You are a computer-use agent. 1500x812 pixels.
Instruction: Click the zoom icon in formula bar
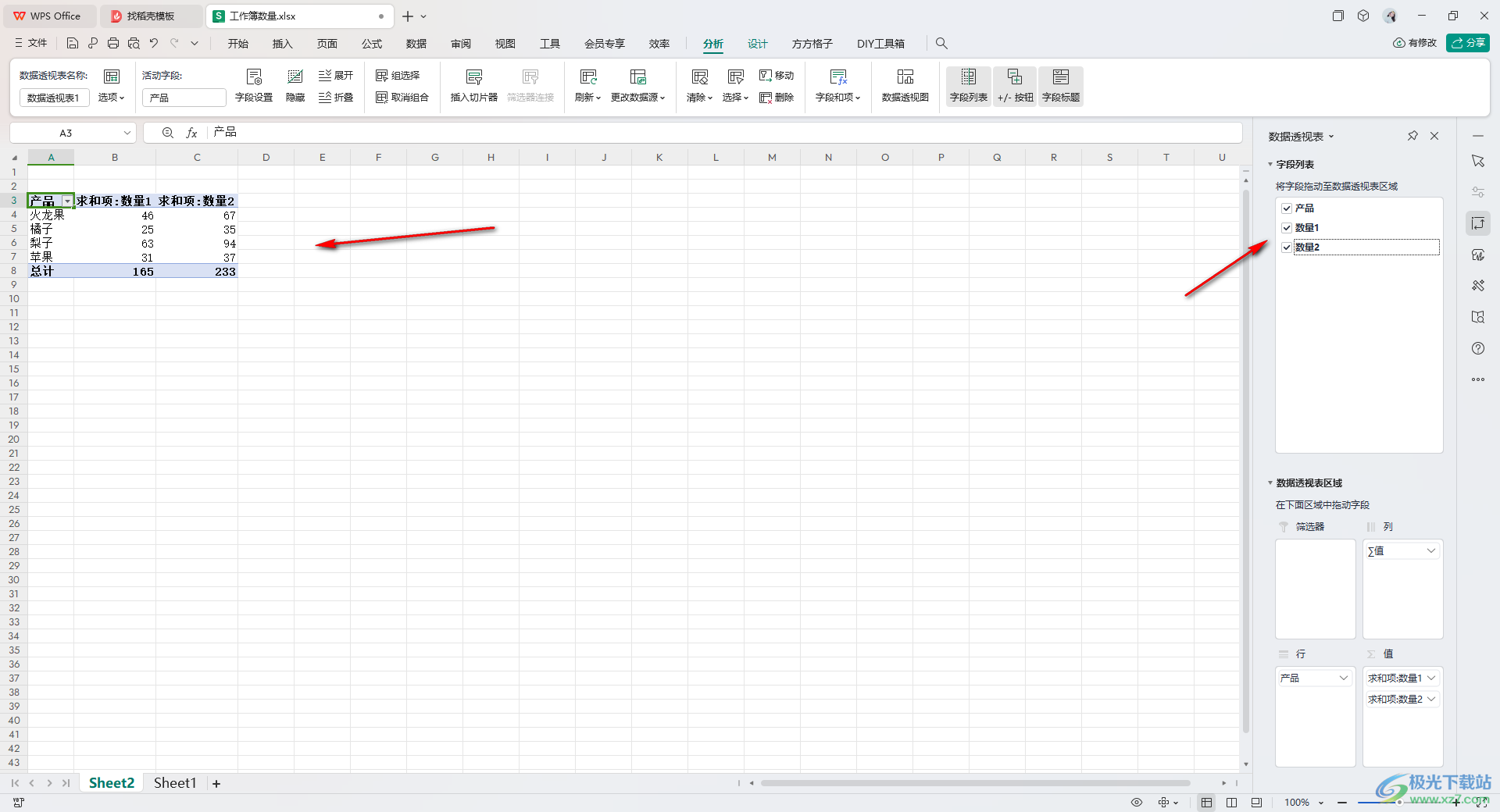coord(167,133)
